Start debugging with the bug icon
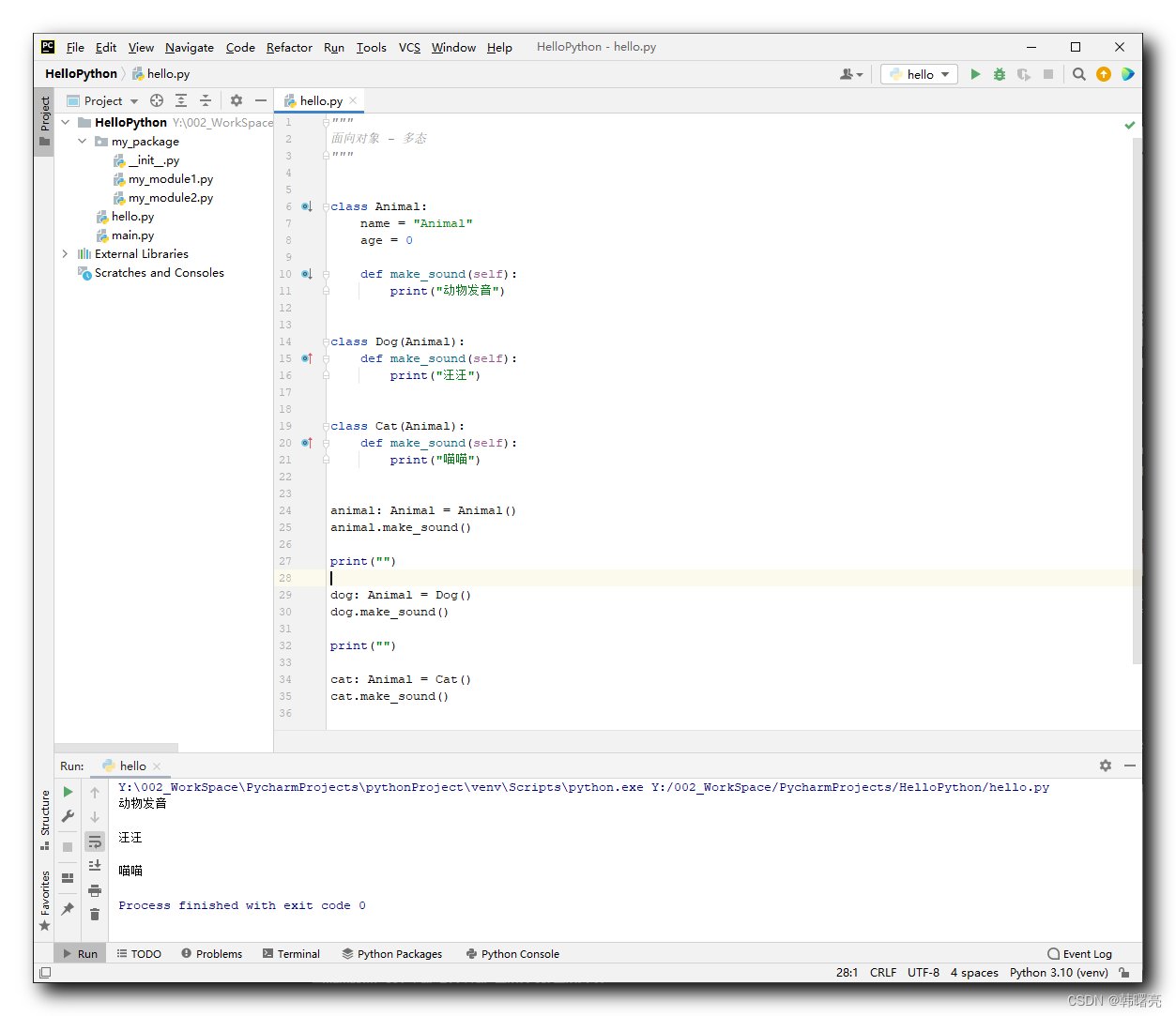This screenshot has height=1016, width=1176. click(x=1000, y=74)
